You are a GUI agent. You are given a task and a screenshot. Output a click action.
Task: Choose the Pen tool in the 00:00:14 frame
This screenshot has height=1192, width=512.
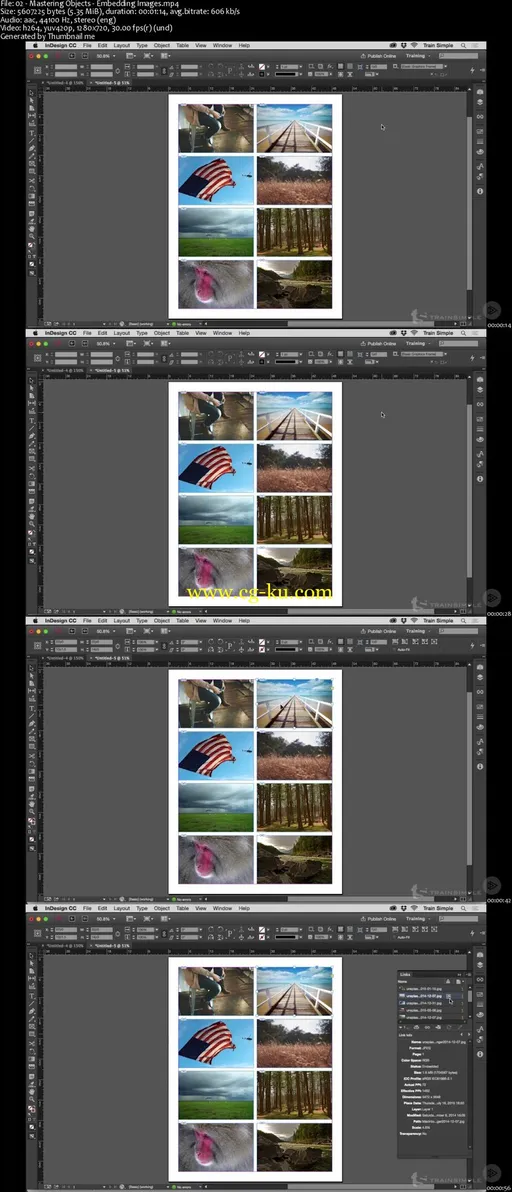point(33,148)
